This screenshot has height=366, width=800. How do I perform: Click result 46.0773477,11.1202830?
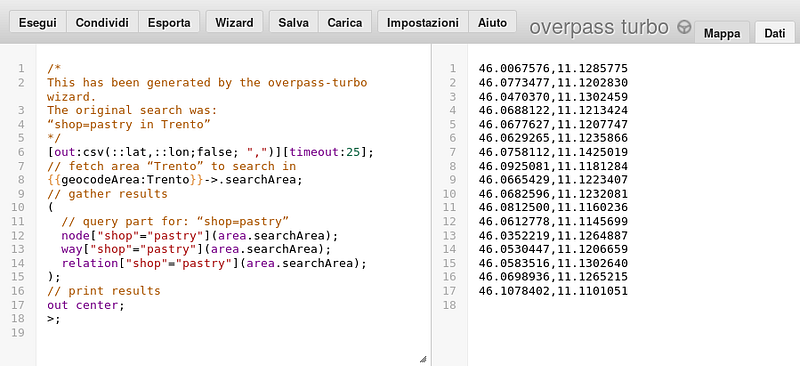click(553, 83)
